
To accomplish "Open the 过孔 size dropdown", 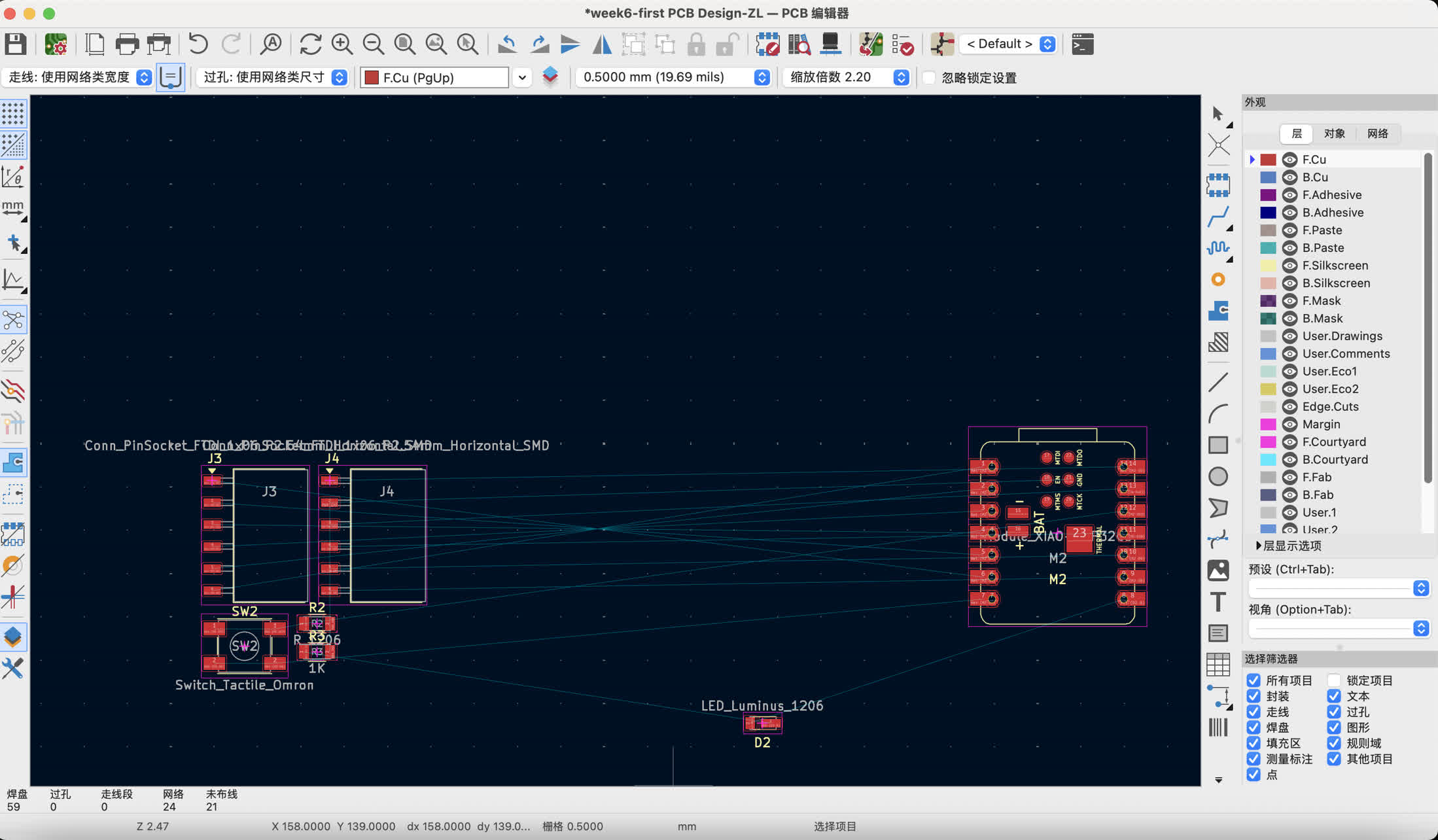I will (x=272, y=77).
